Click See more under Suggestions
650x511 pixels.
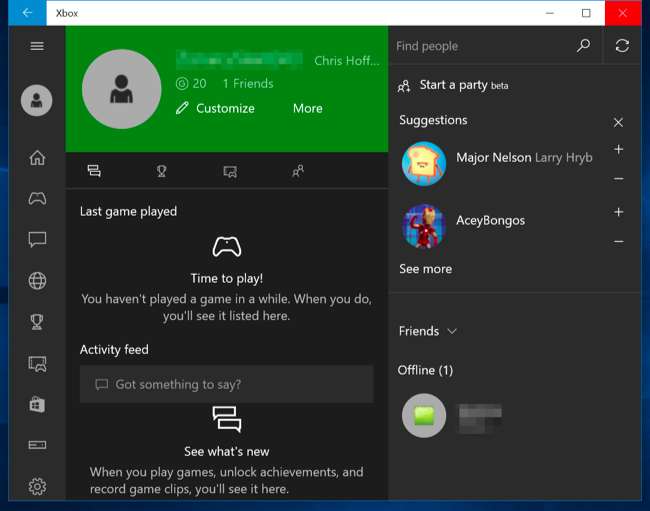[x=425, y=269]
